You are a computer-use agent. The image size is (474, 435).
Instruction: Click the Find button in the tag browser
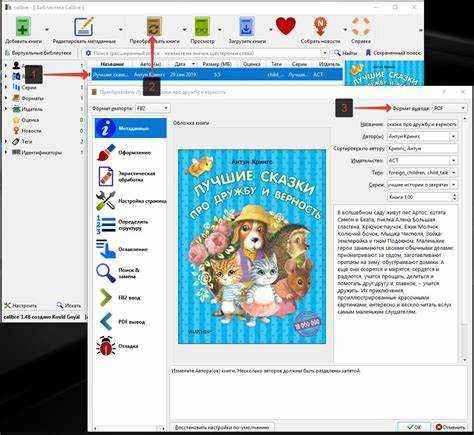69,305
